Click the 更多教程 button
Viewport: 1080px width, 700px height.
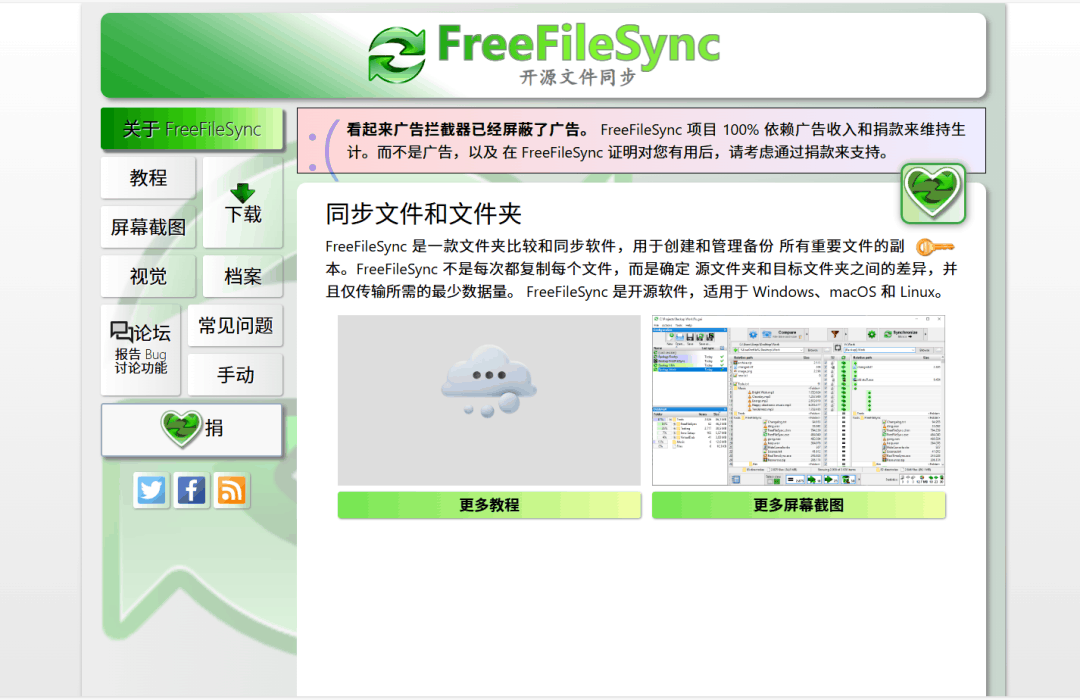coord(489,505)
